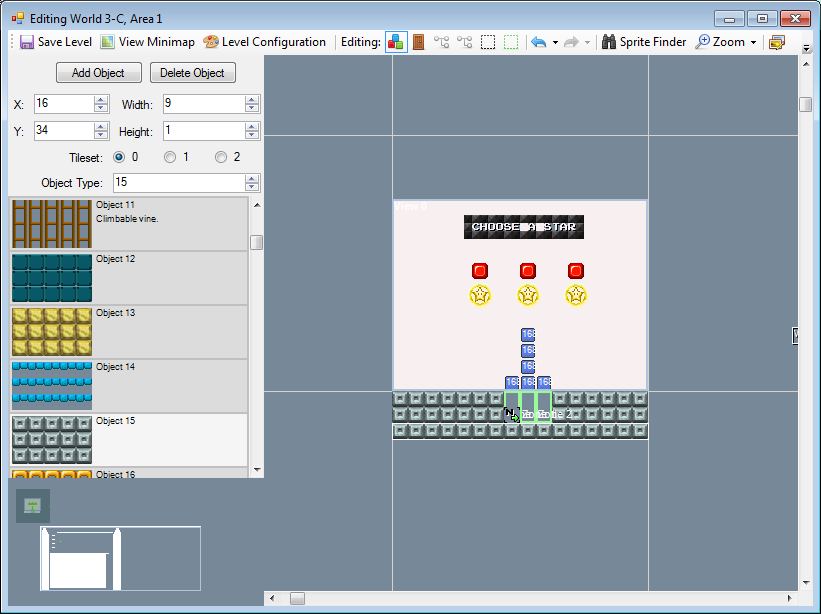Switch to object editing mode icon
This screenshot has height=614, width=821.
[396, 42]
